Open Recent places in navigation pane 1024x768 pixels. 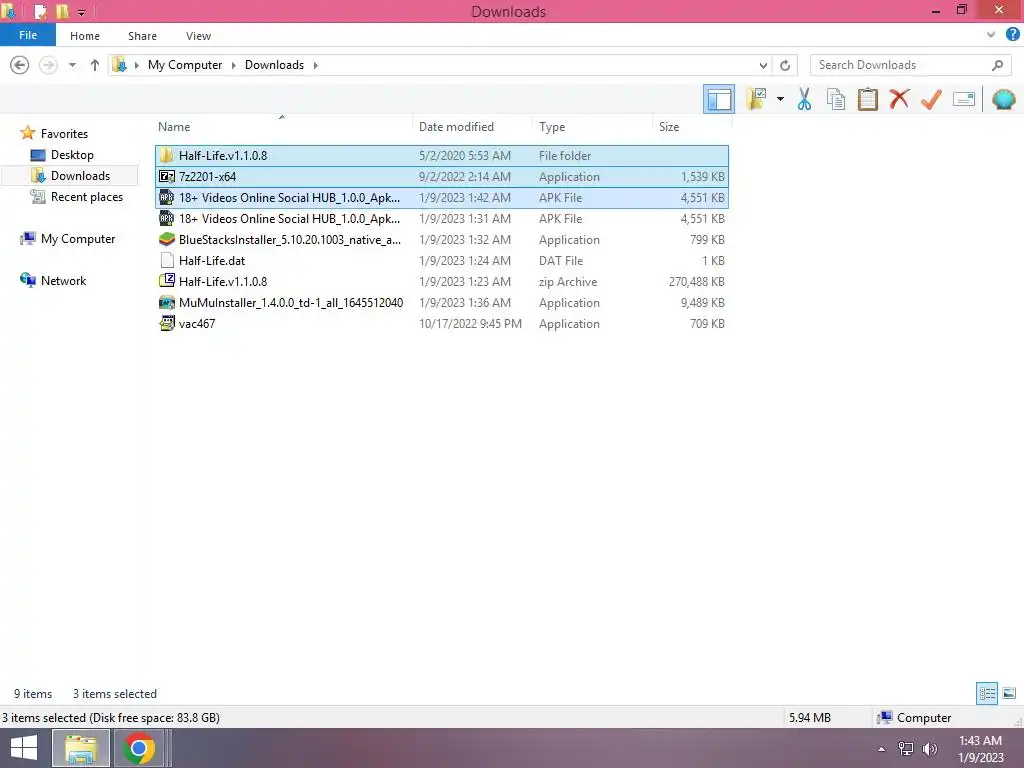87,197
